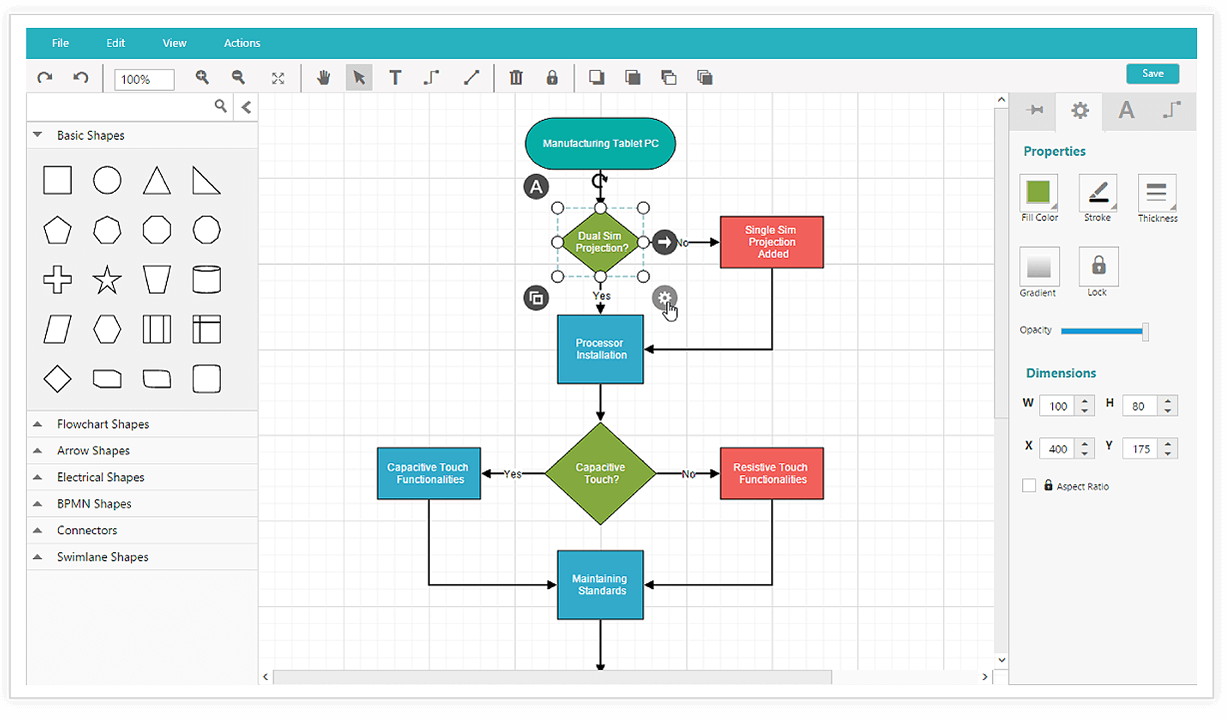This screenshot has height=720, width=1227.
Task: Click the Save button
Action: coord(1152,73)
